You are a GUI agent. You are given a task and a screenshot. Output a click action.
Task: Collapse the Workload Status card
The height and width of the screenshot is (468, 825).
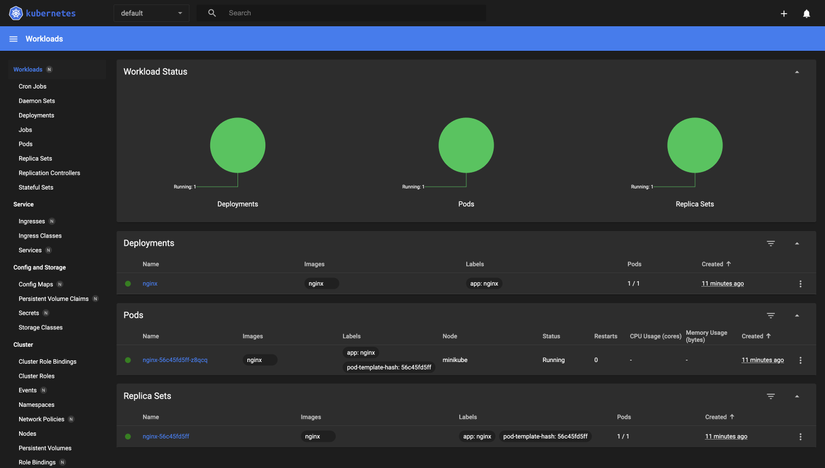(797, 72)
